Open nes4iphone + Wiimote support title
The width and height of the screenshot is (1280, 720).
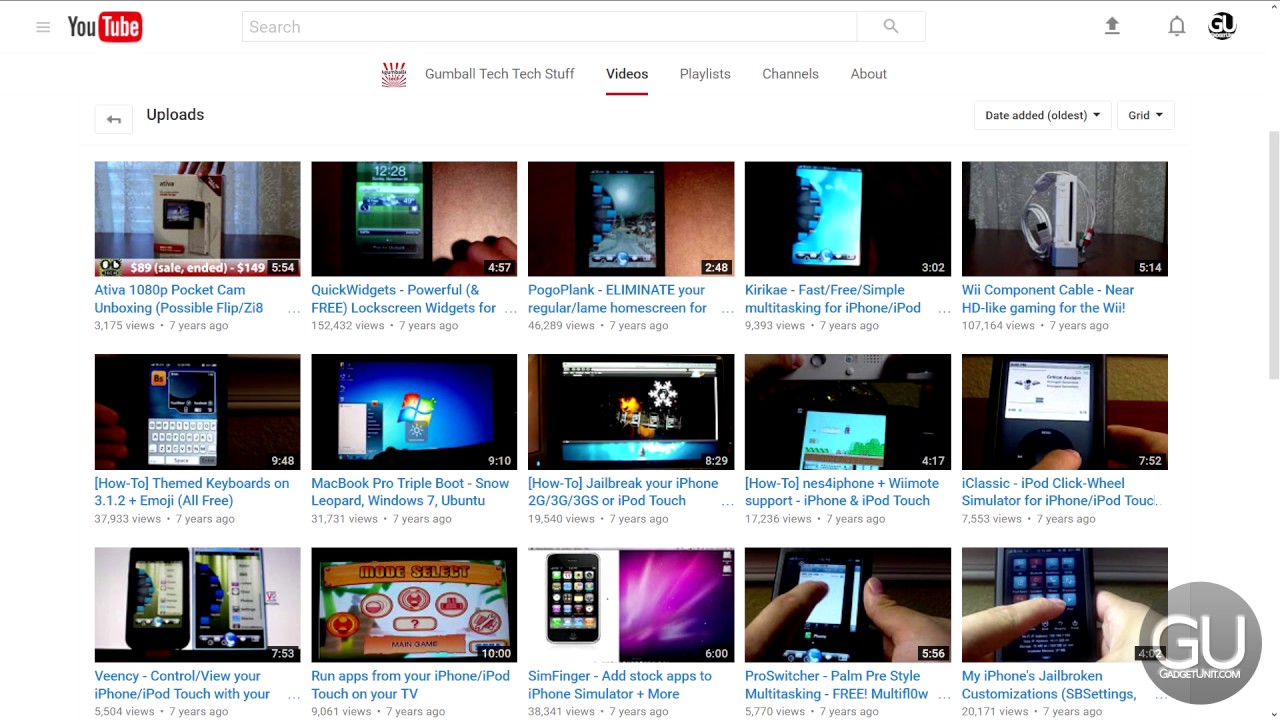click(x=842, y=492)
